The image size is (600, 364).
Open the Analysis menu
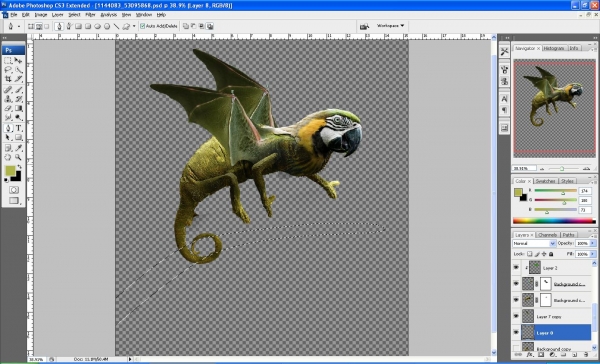[x=109, y=15]
